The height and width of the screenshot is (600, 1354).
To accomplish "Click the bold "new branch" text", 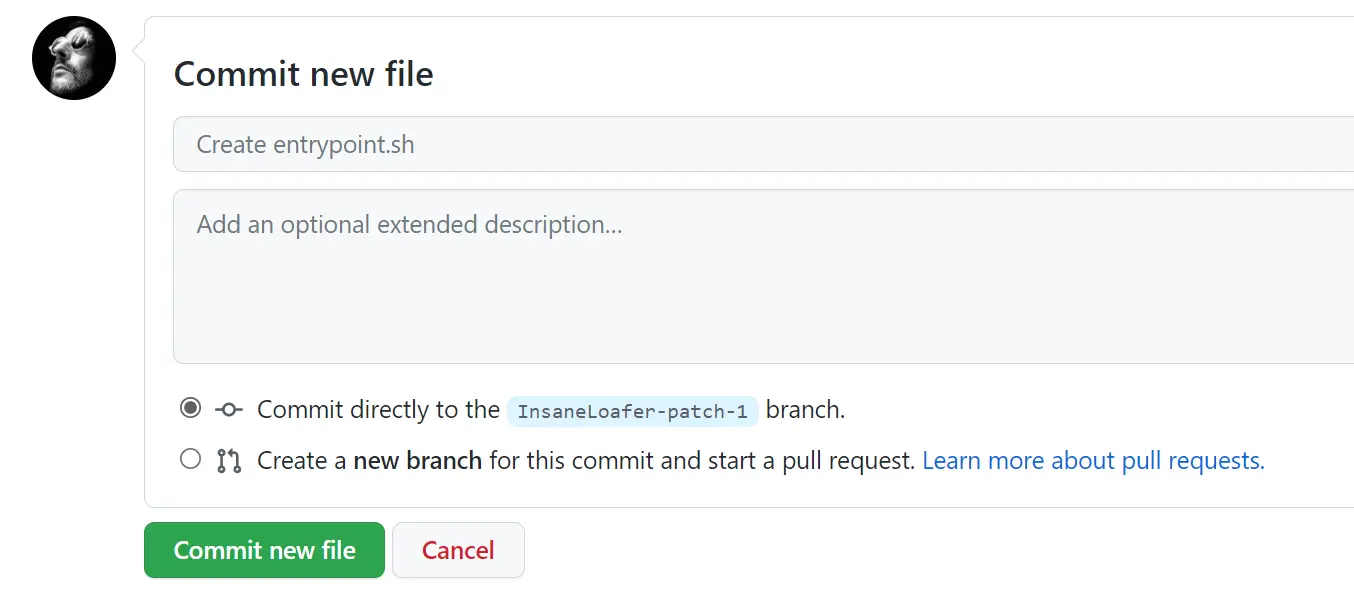I will pyautogui.click(x=417, y=461).
